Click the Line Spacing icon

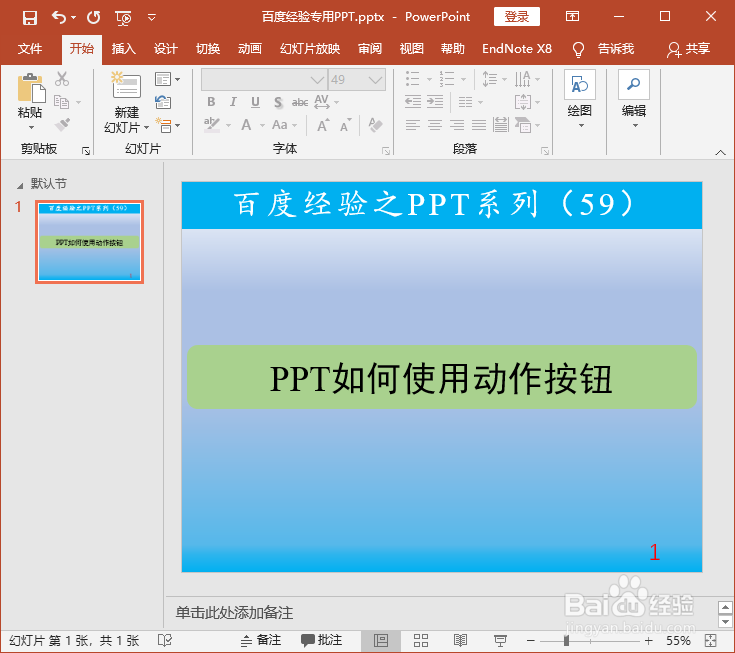(490, 79)
